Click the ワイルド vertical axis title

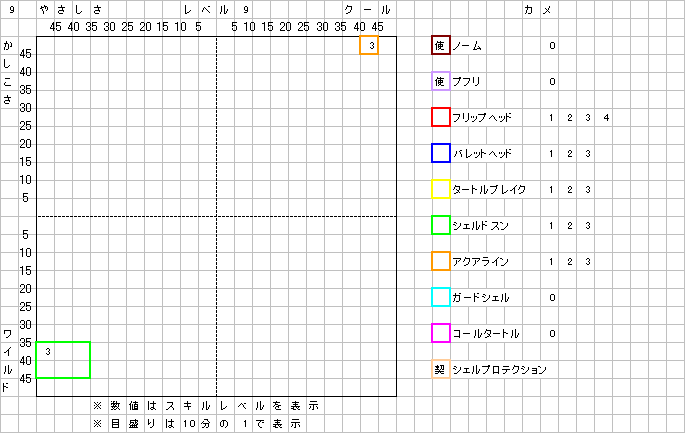7,361
